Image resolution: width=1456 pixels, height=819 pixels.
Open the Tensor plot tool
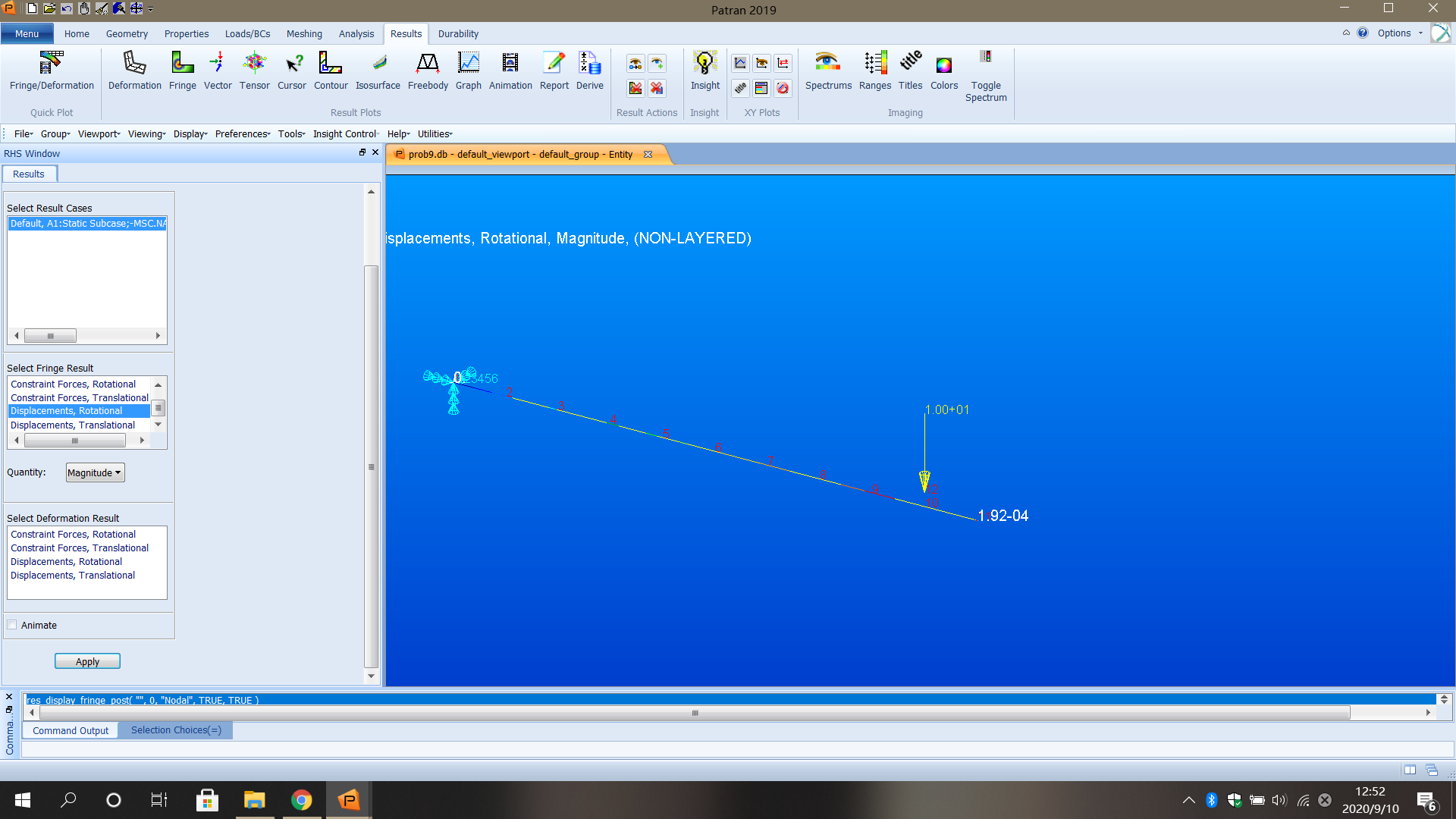click(x=254, y=70)
